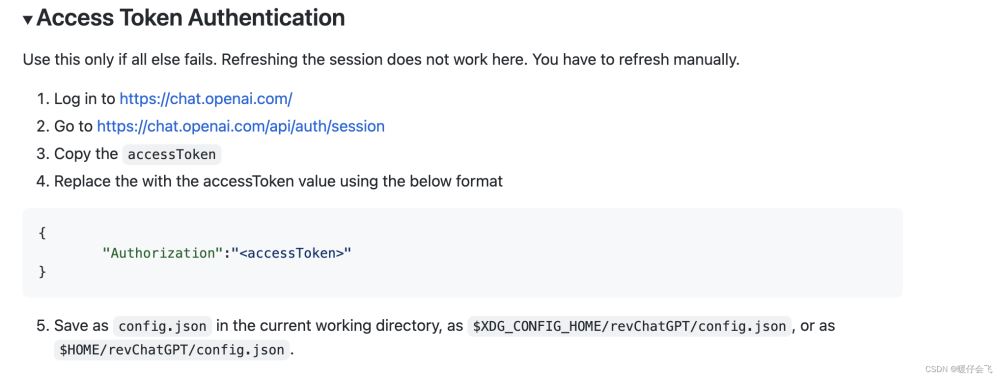The image size is (1000, 378).
Task: Click the $XDG_CONFIG_HOME/revChatGPT/config.json path
Action: click(x=629, y=326)
